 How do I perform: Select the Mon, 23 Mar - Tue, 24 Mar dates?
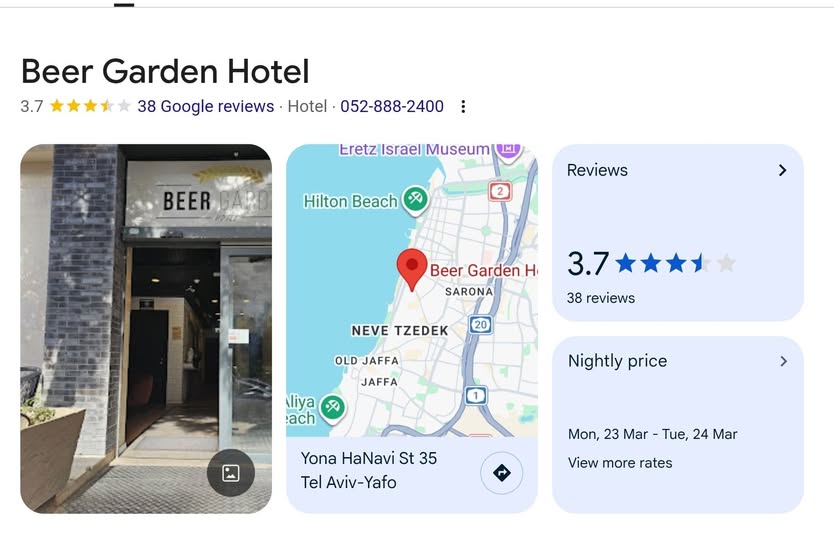click(x=652, y=434)
